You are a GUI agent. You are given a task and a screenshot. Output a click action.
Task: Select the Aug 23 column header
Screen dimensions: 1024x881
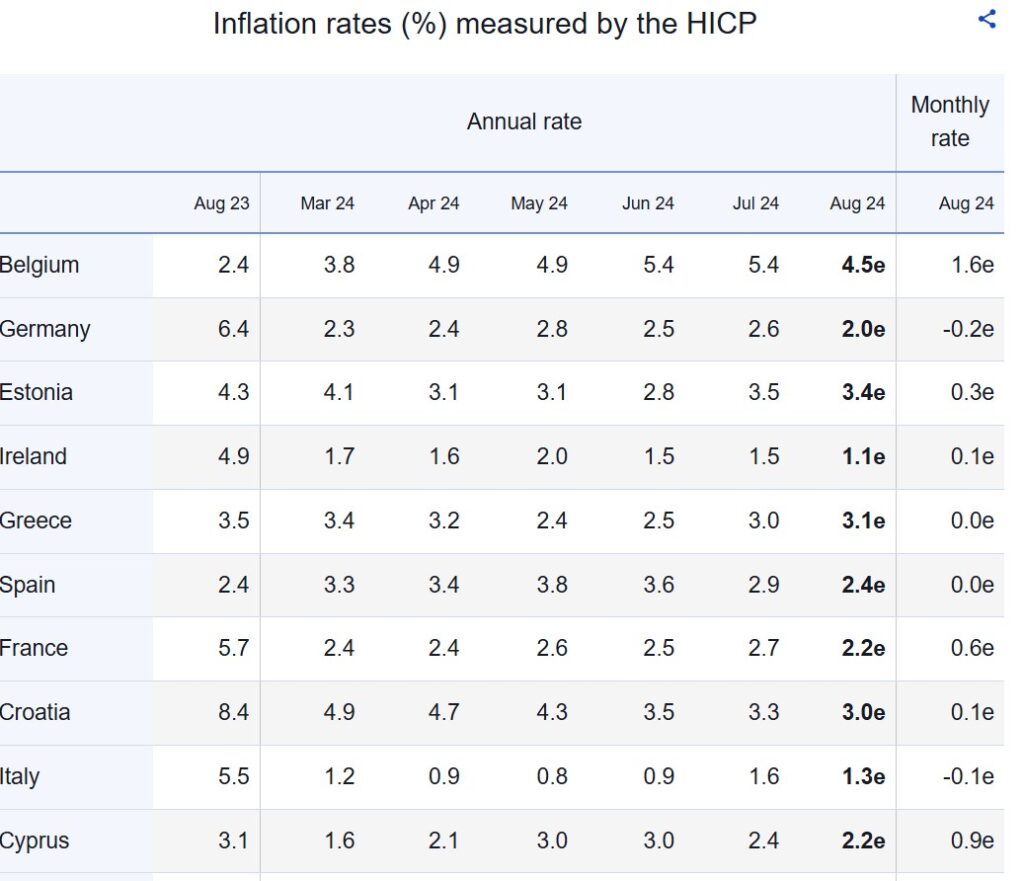[221, 204]
